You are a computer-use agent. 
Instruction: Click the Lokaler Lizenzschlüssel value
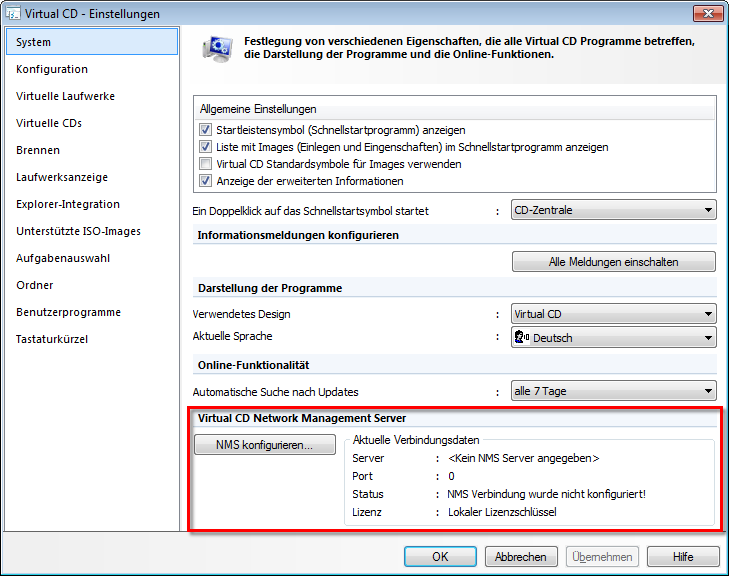coord(502,512)
